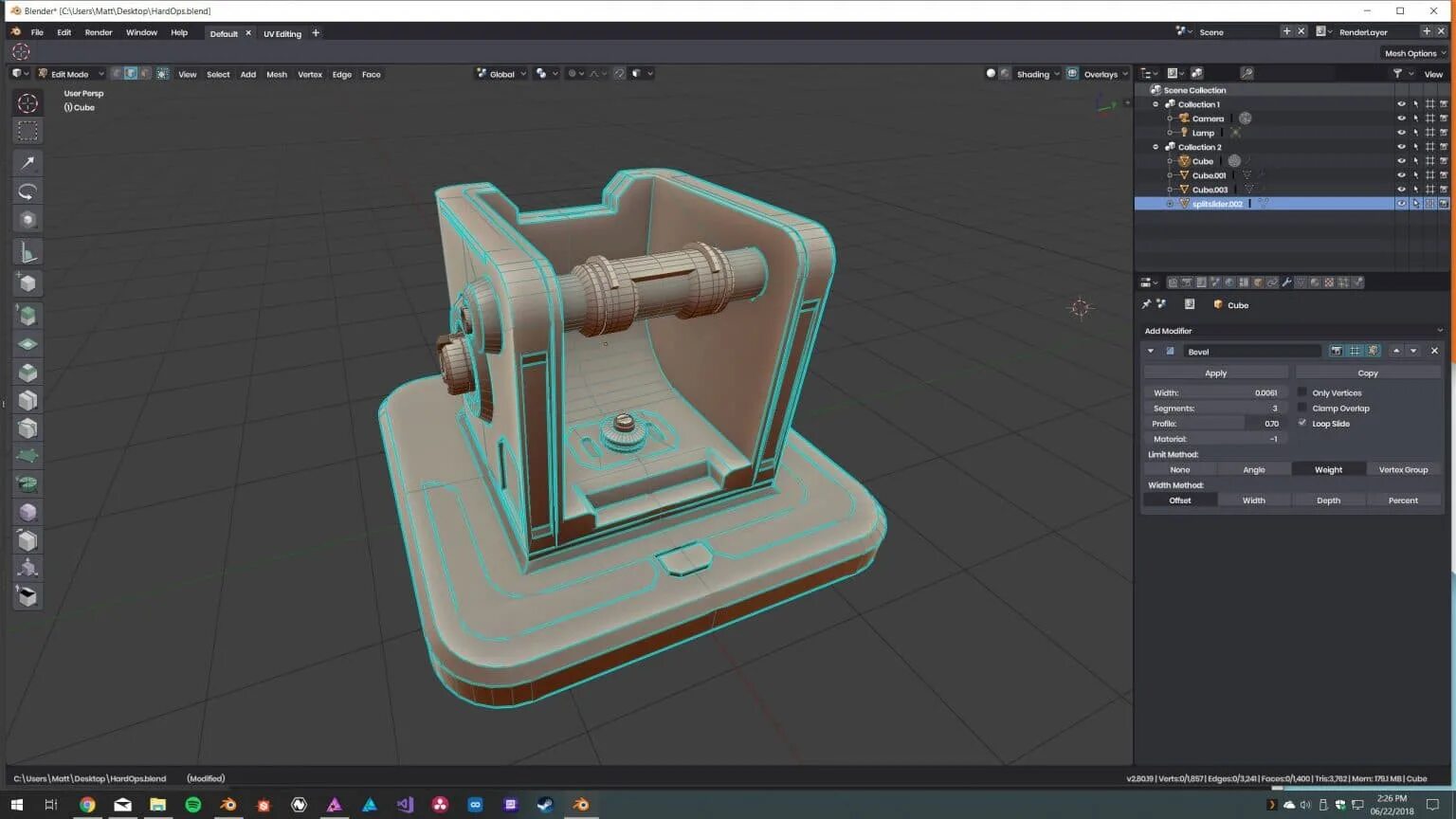
Task: Toggle visibility eye for splitslider.002
Action: 1401,204
